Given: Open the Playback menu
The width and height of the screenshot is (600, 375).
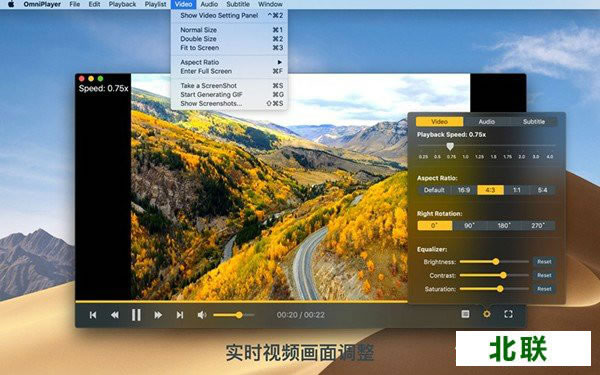Looking at the screenshot, I should pyautogui.click(x=122, y=4).
